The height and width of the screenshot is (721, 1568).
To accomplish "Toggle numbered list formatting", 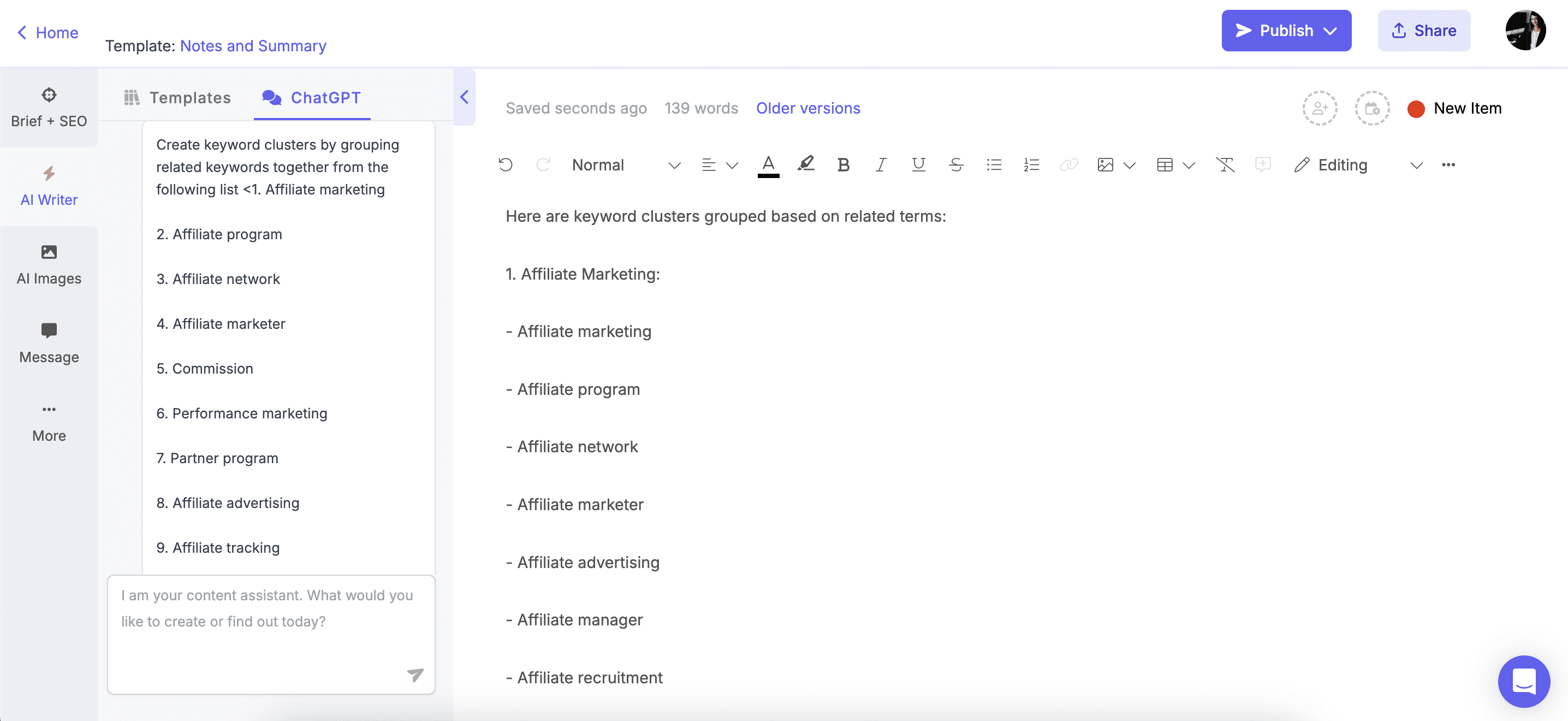I will 1031,165.
